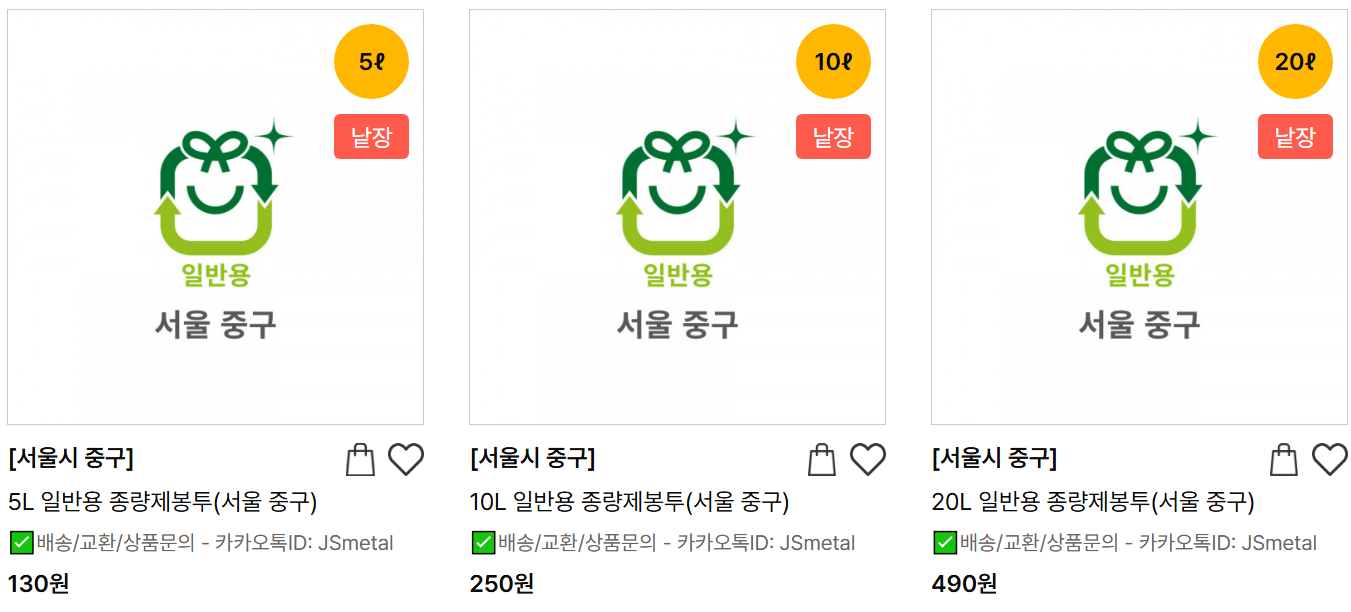Open 5L 일반용 종량제봉투(서울 중구) product link
Viewport: 1351px width, 612px height.
point(163,502)
